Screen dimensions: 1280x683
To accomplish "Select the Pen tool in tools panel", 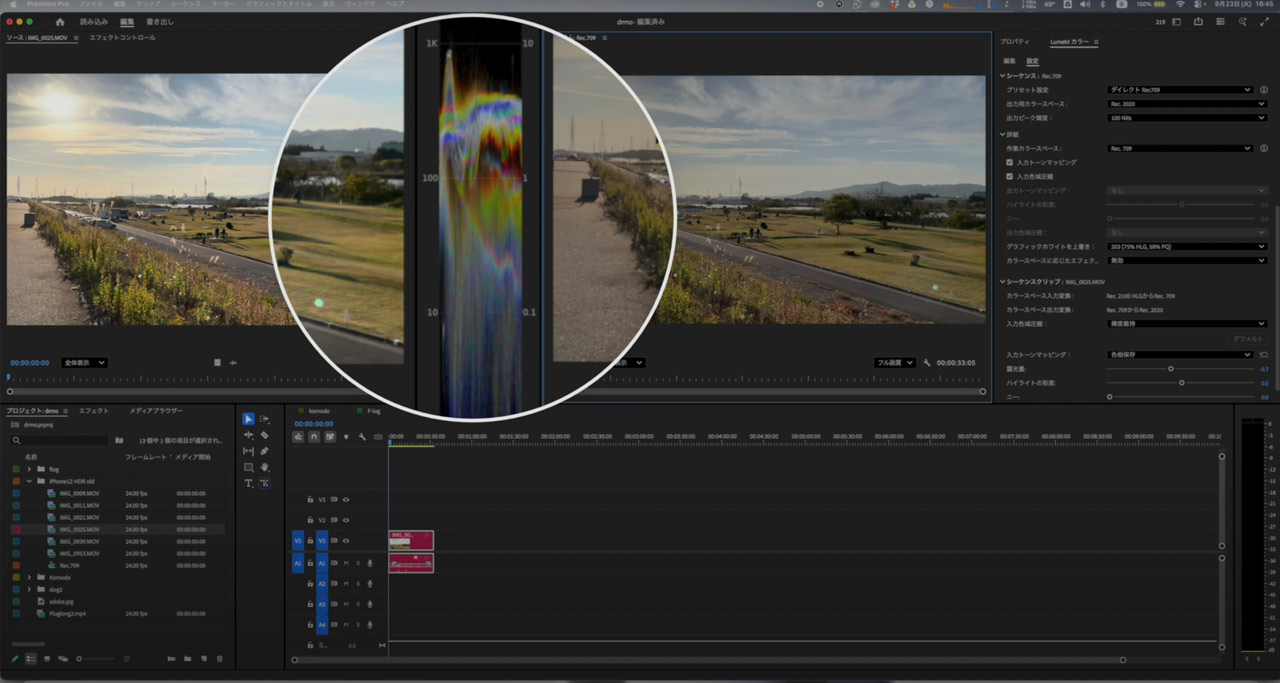I will click(x=264, y=451).
